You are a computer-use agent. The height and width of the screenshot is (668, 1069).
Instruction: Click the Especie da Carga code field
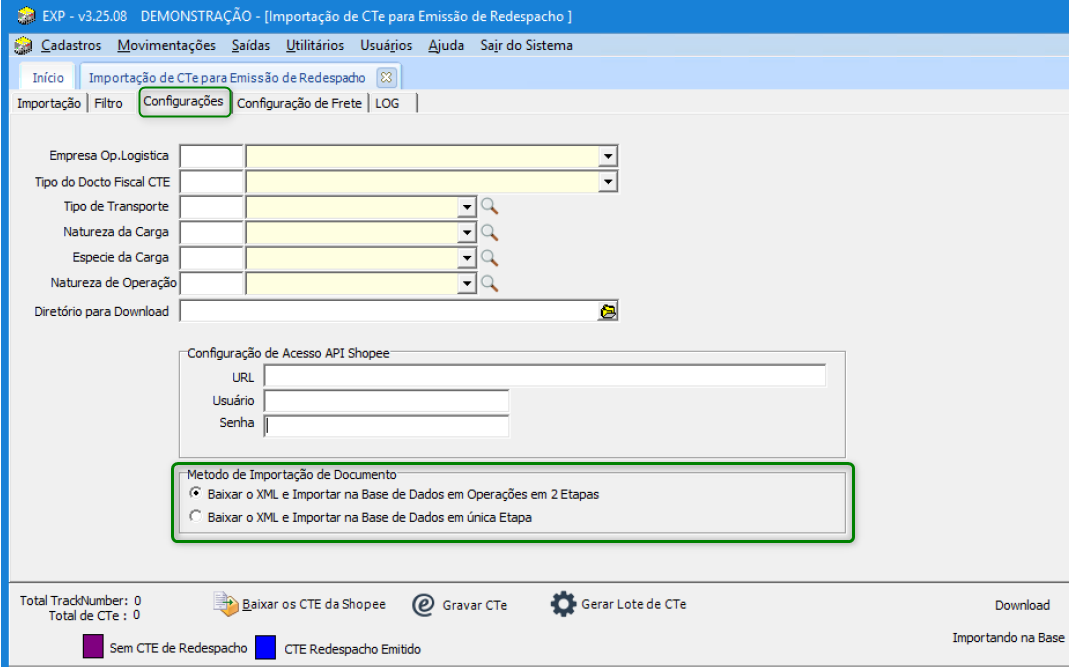coord(211,258)
